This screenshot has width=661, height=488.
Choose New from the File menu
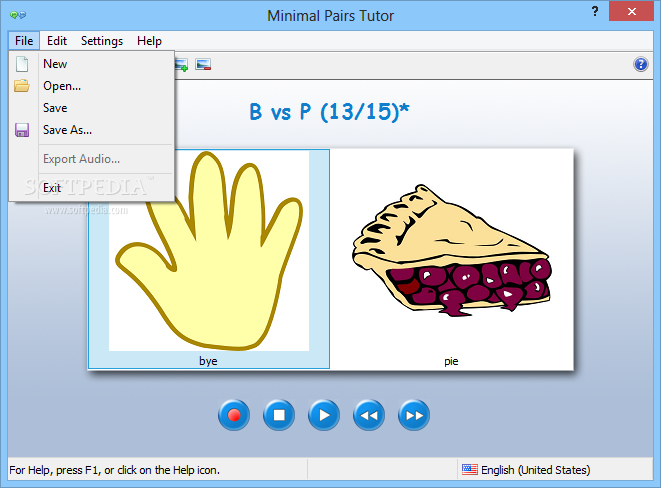tap(91, 64)
